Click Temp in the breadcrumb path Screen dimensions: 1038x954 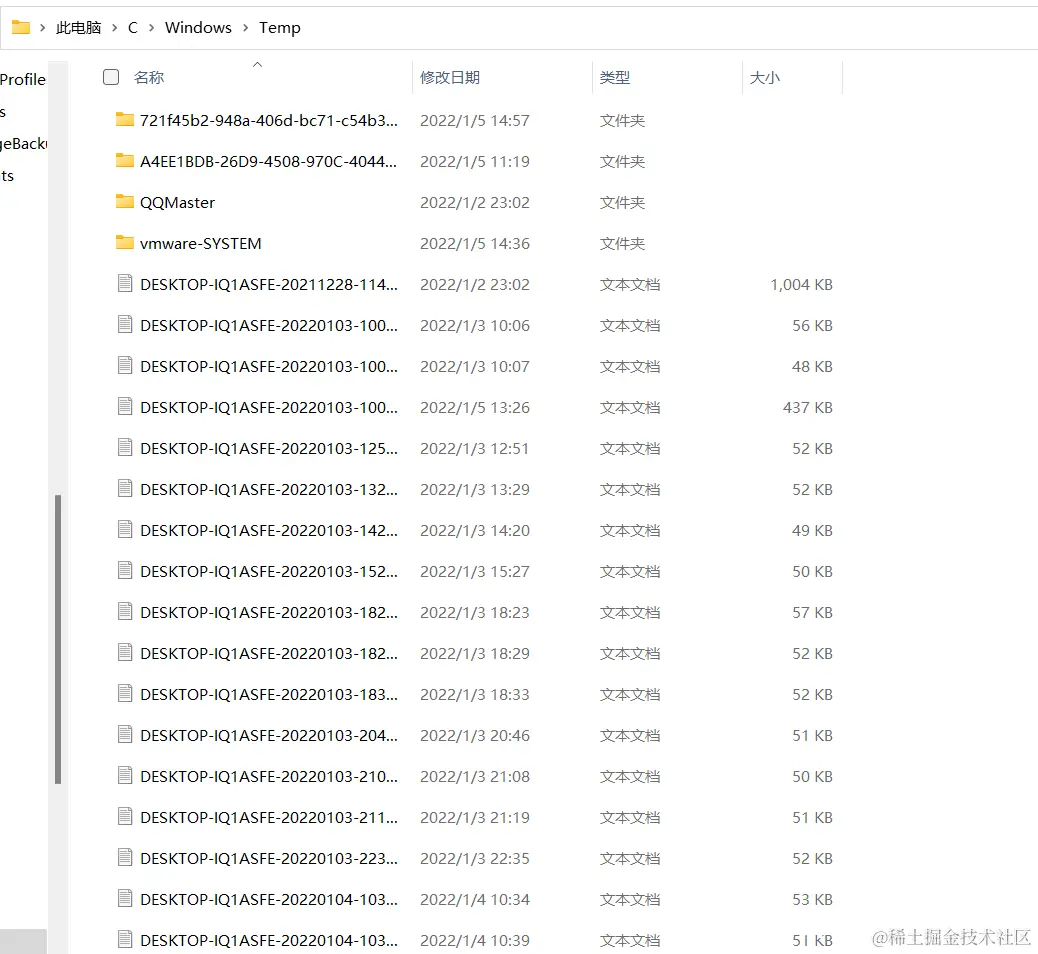(x=279, y=28)
